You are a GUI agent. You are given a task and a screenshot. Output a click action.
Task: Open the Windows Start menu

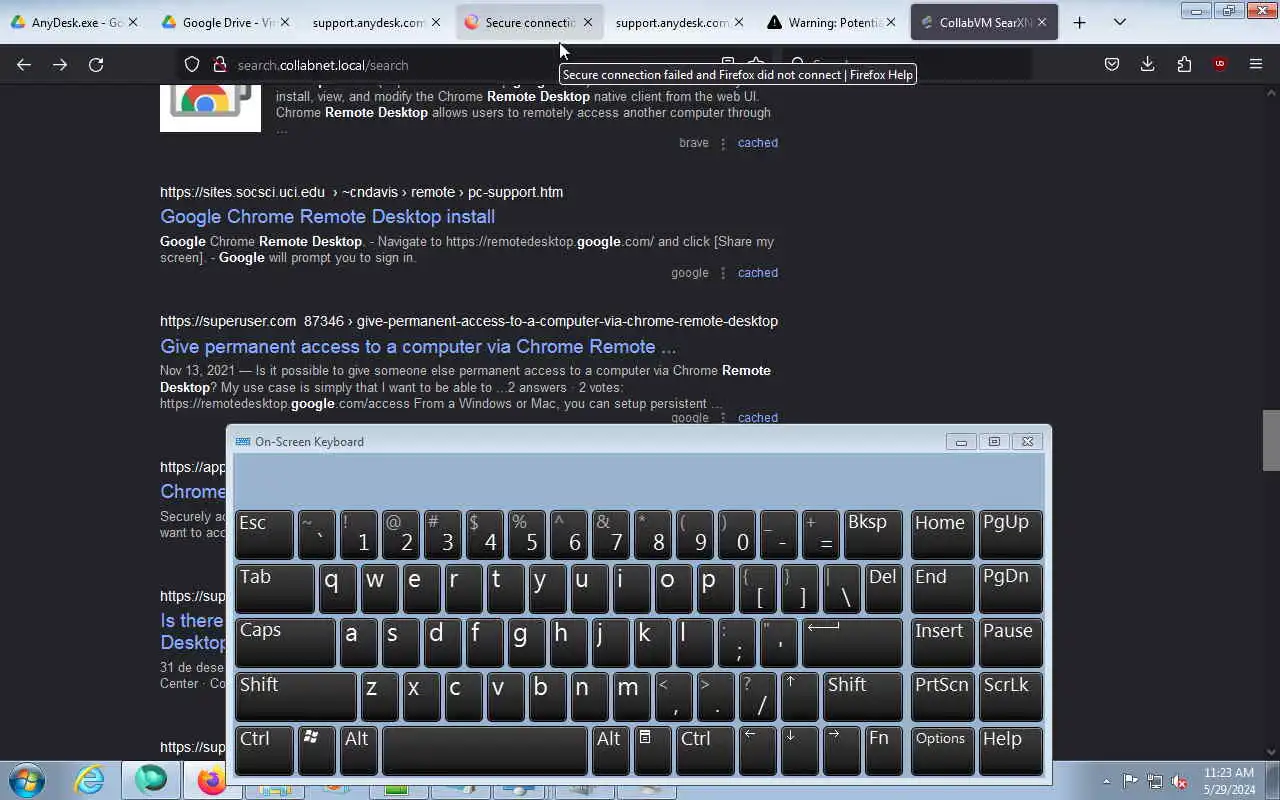click(27, 780)
